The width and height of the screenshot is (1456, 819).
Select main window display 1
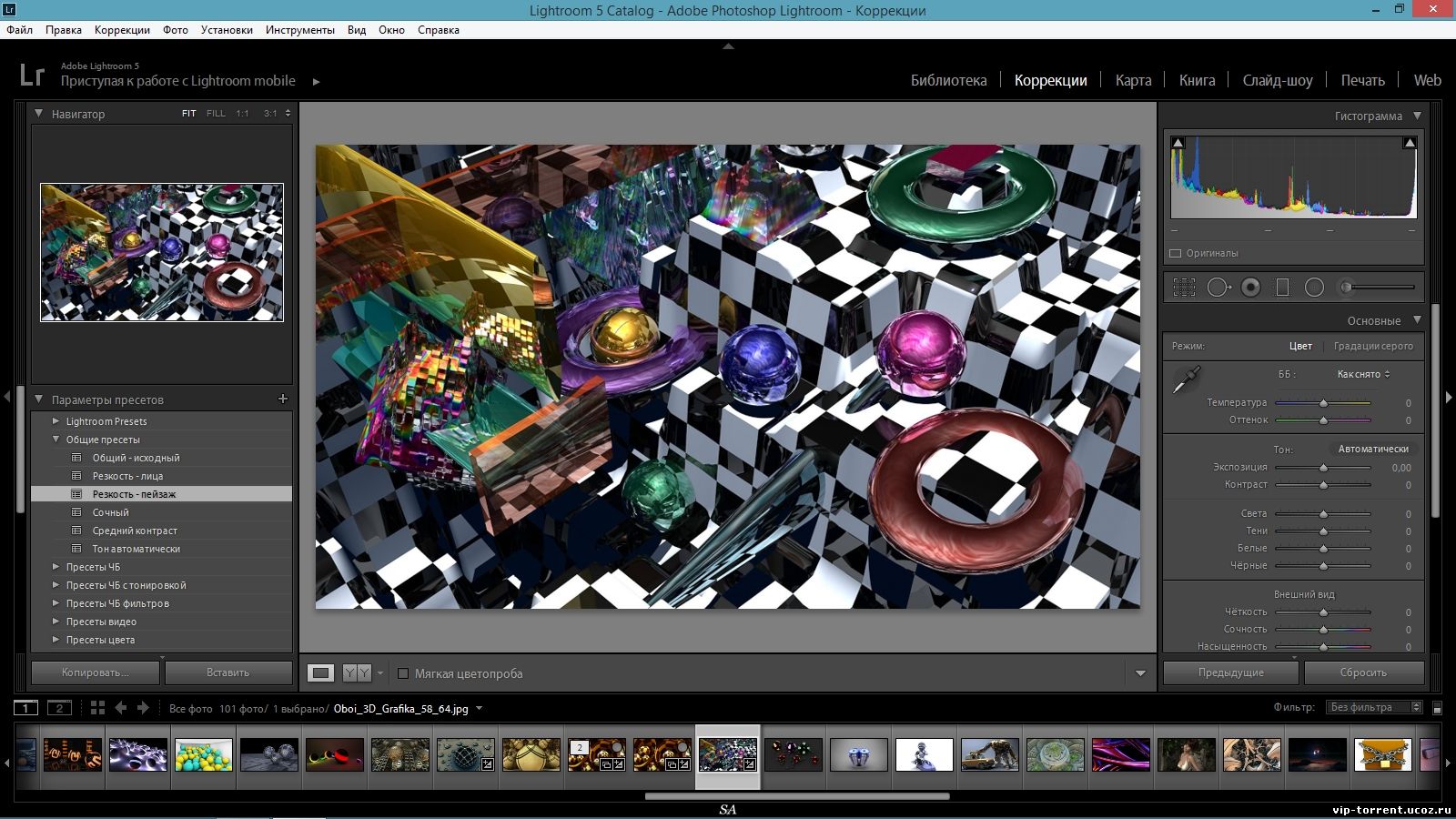pyautogui.click(x=26, y=708)
